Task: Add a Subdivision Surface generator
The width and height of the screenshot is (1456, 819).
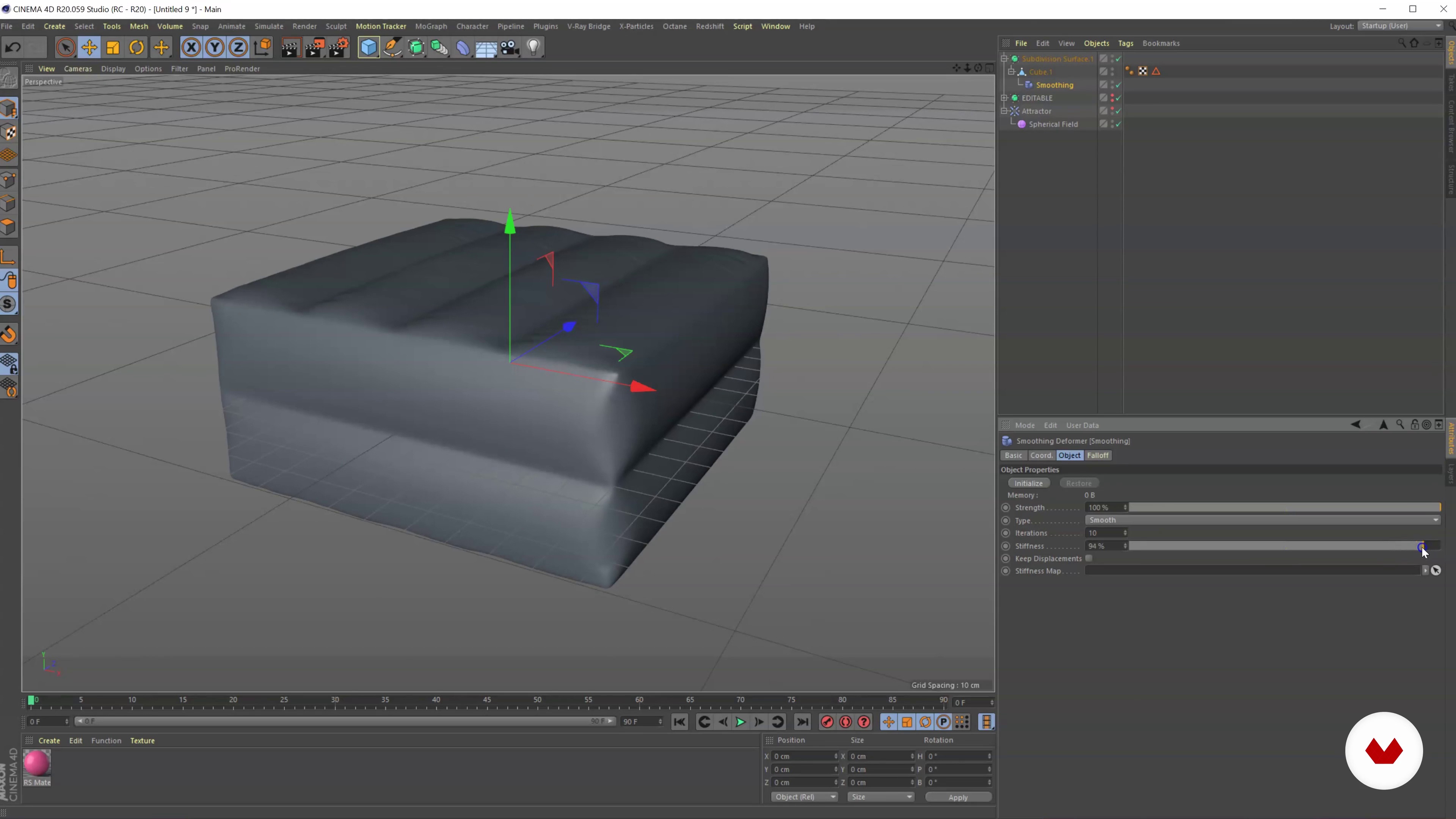Action: (x=416, y=47)
